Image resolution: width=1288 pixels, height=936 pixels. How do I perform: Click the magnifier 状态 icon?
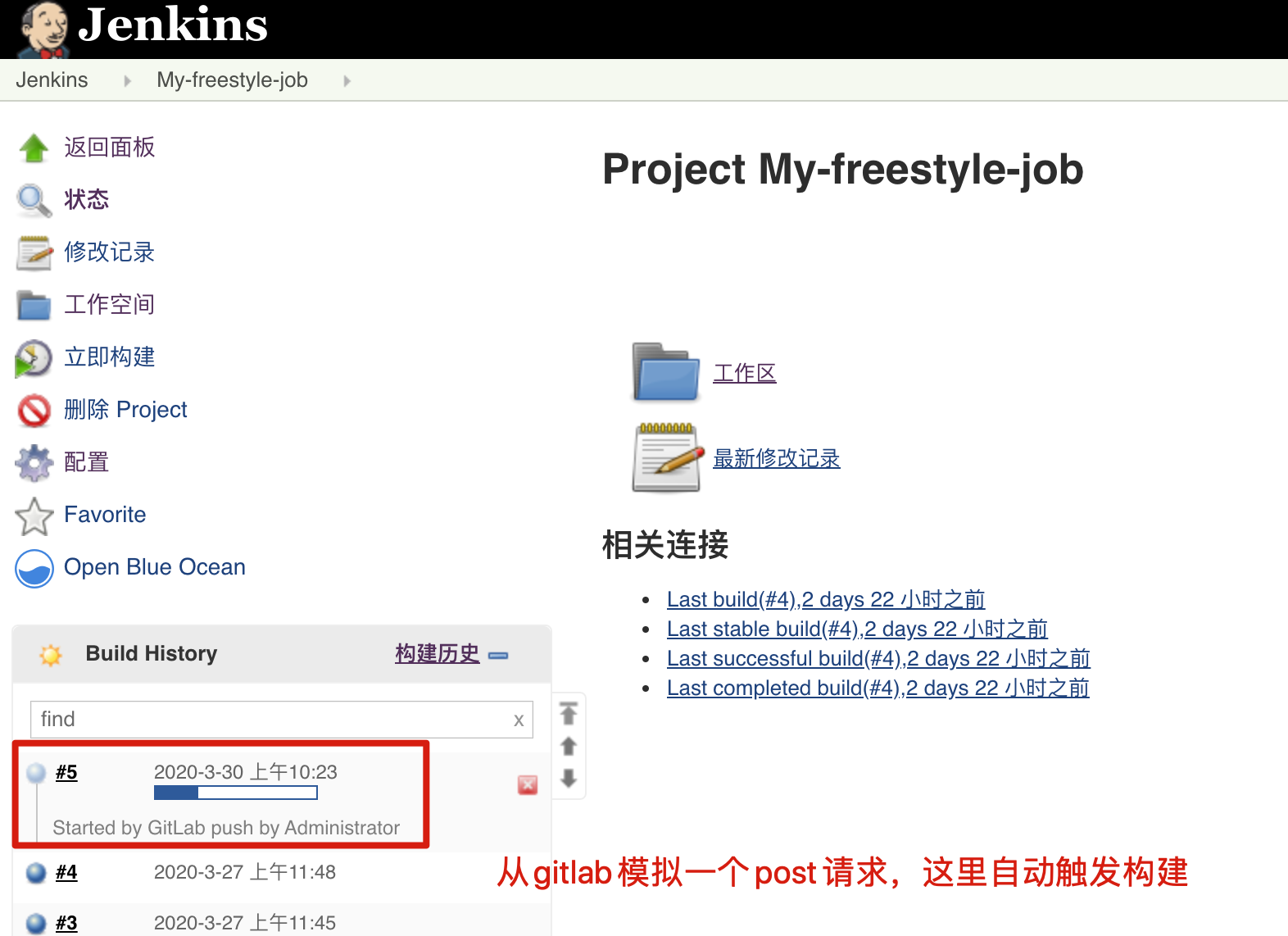click(x=34, y=201)
